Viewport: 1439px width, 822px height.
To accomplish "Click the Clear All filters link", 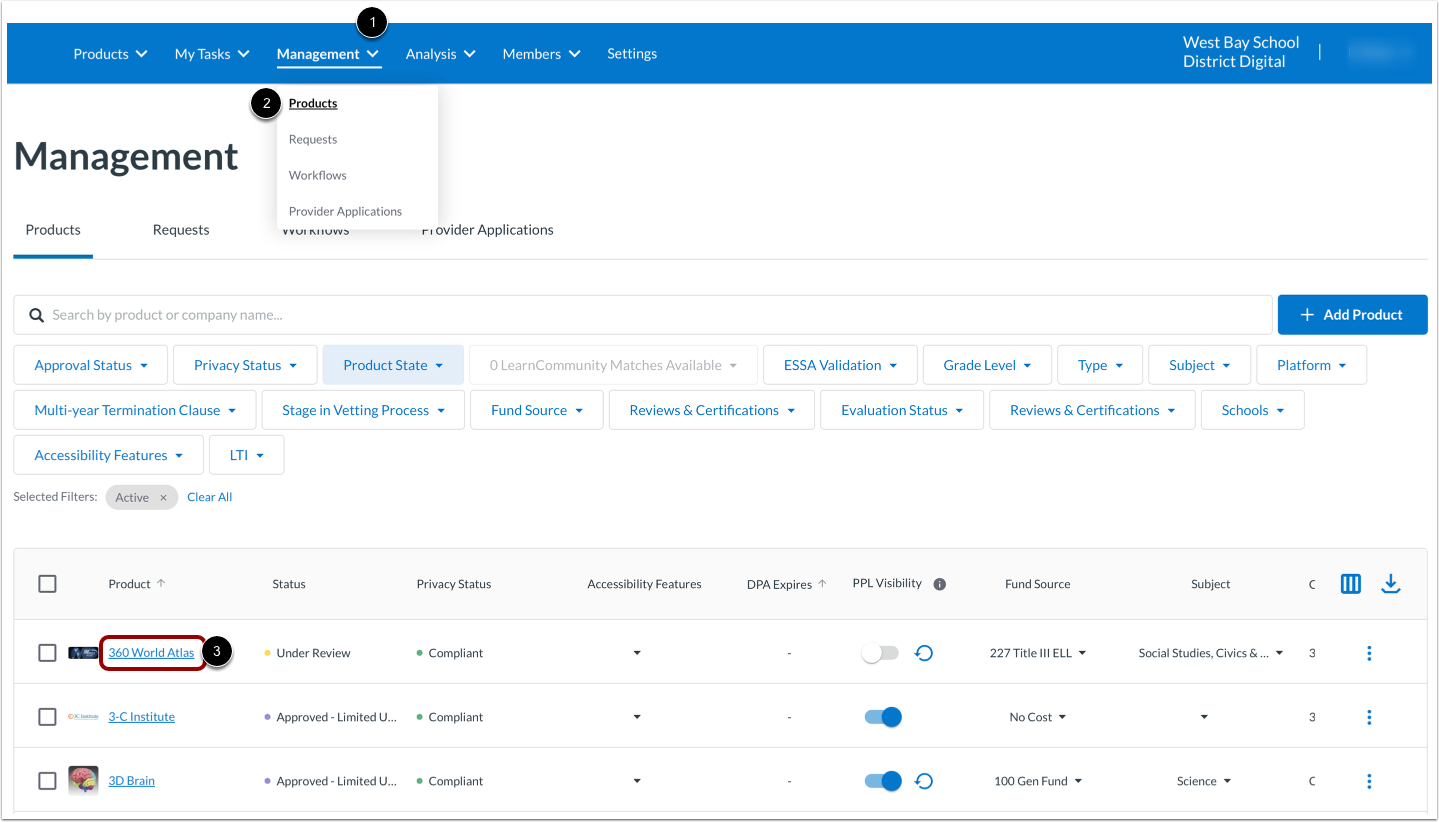I will click(x=209, y=496).
